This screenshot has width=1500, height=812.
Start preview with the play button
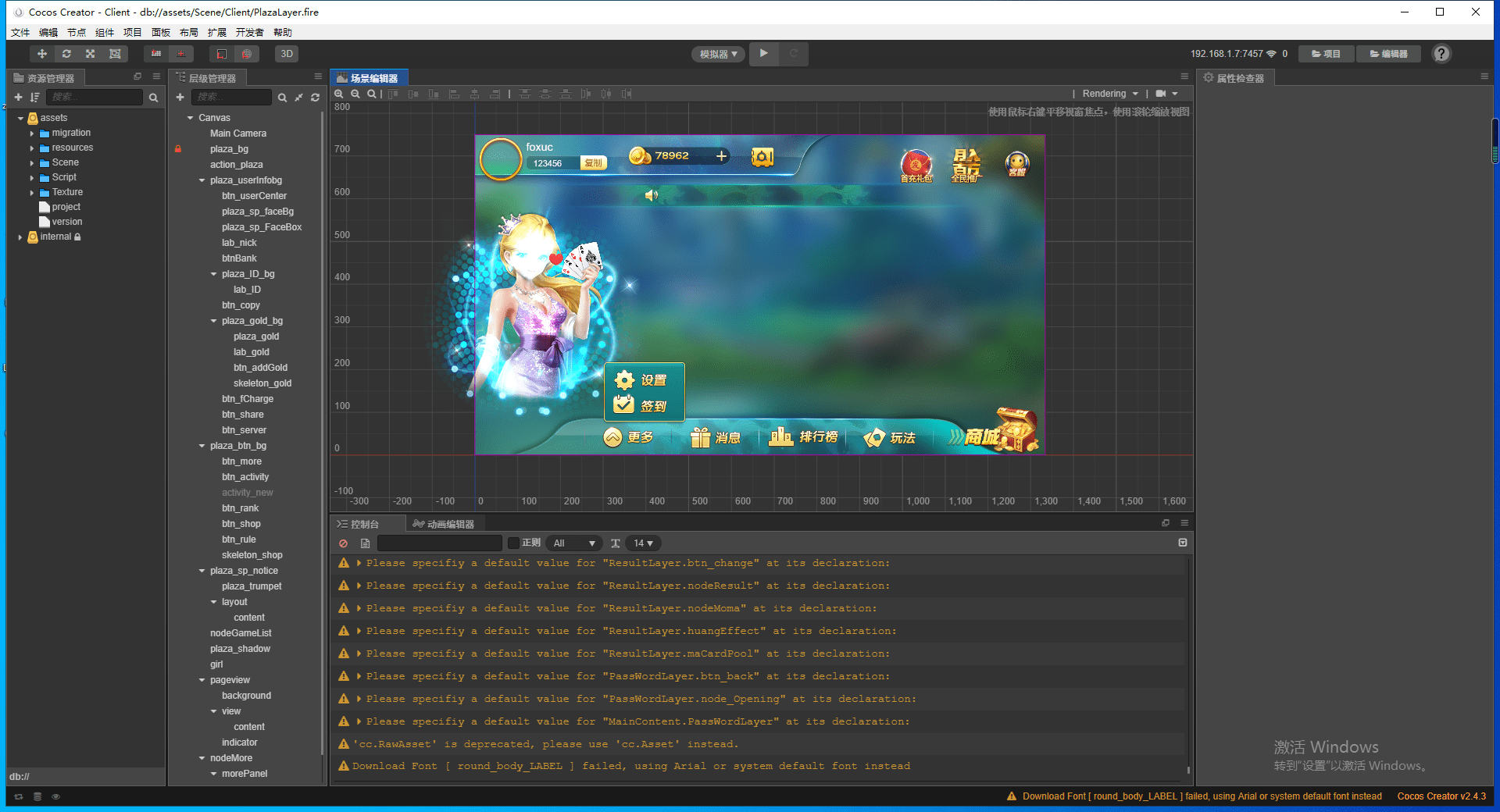click(764, 53)
